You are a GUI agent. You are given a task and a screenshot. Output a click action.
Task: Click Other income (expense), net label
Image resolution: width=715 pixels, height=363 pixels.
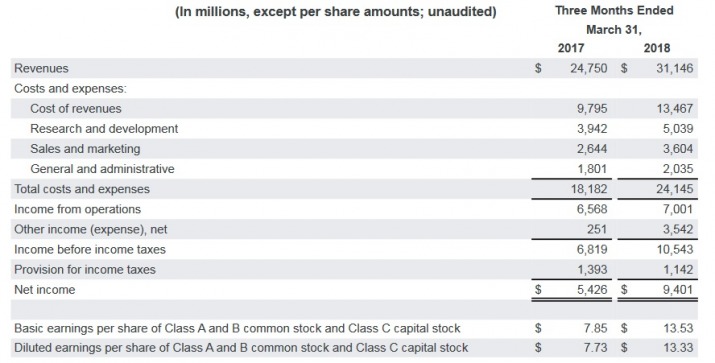coord(91,229)
